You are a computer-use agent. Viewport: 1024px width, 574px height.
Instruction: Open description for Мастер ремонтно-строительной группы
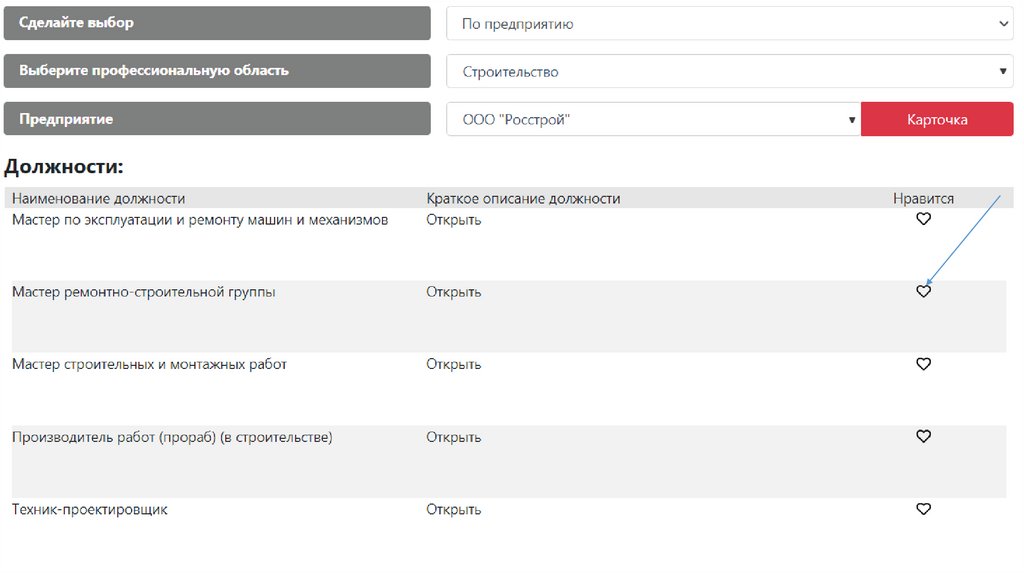coord(453,292)
